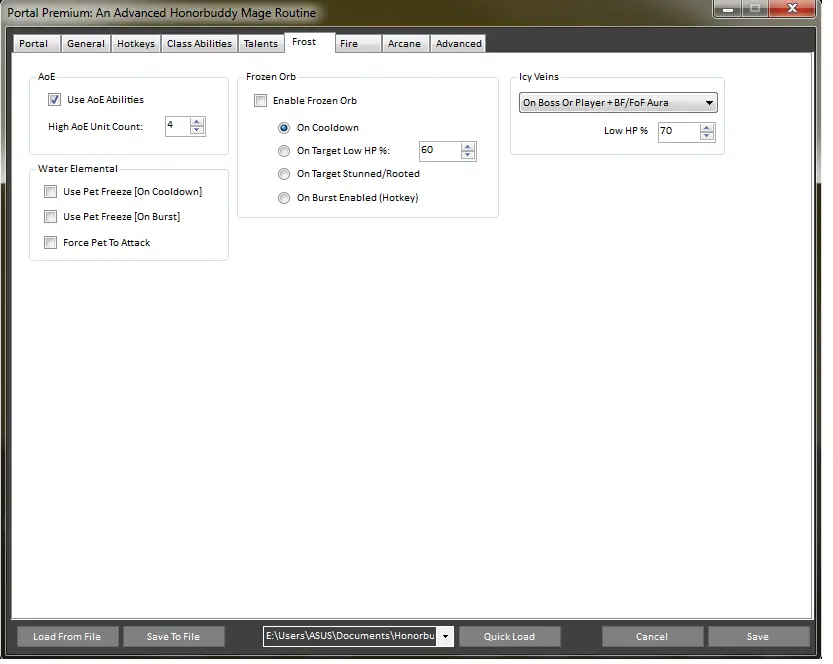Image resolution: width=833 pixels, height=664 pixels.
Task: Enable Use Pet Freeze [On Burst]
Action: click(x=50, y=217)
